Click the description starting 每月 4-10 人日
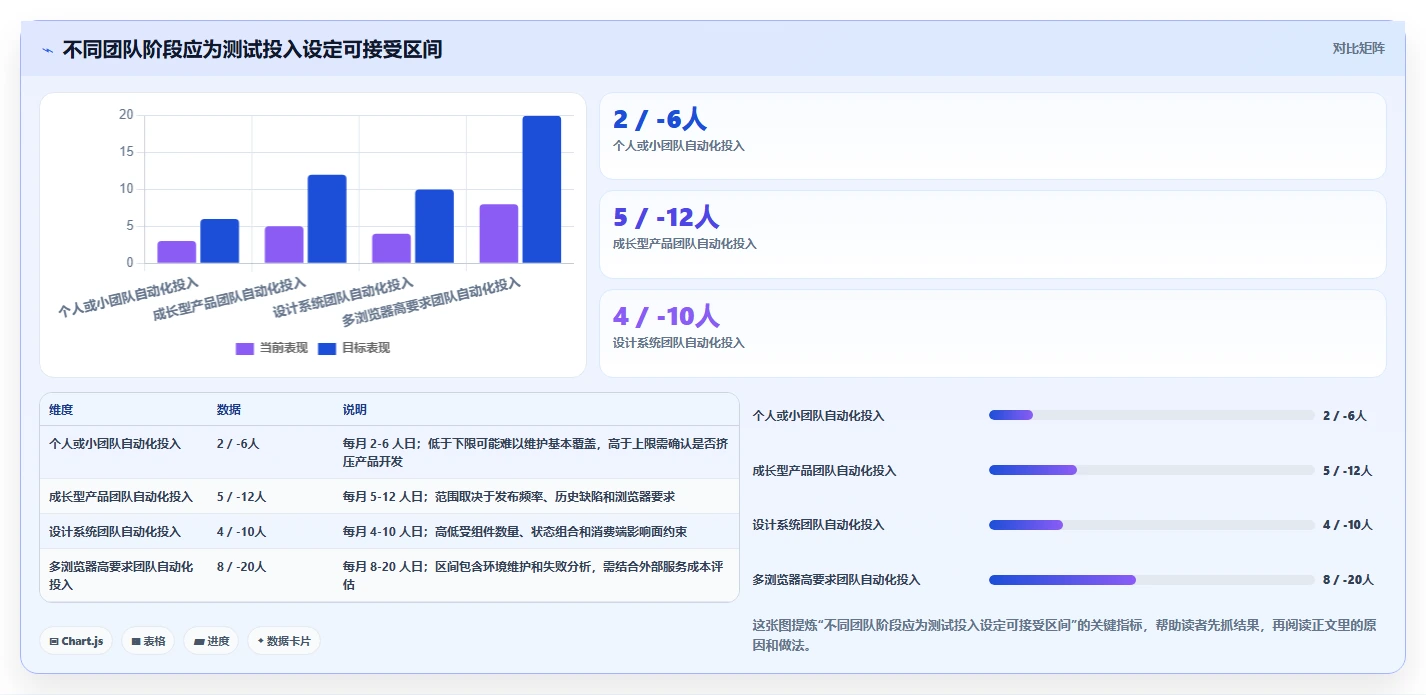Screen dimensions: 1426x695 [x=514, y=531]
